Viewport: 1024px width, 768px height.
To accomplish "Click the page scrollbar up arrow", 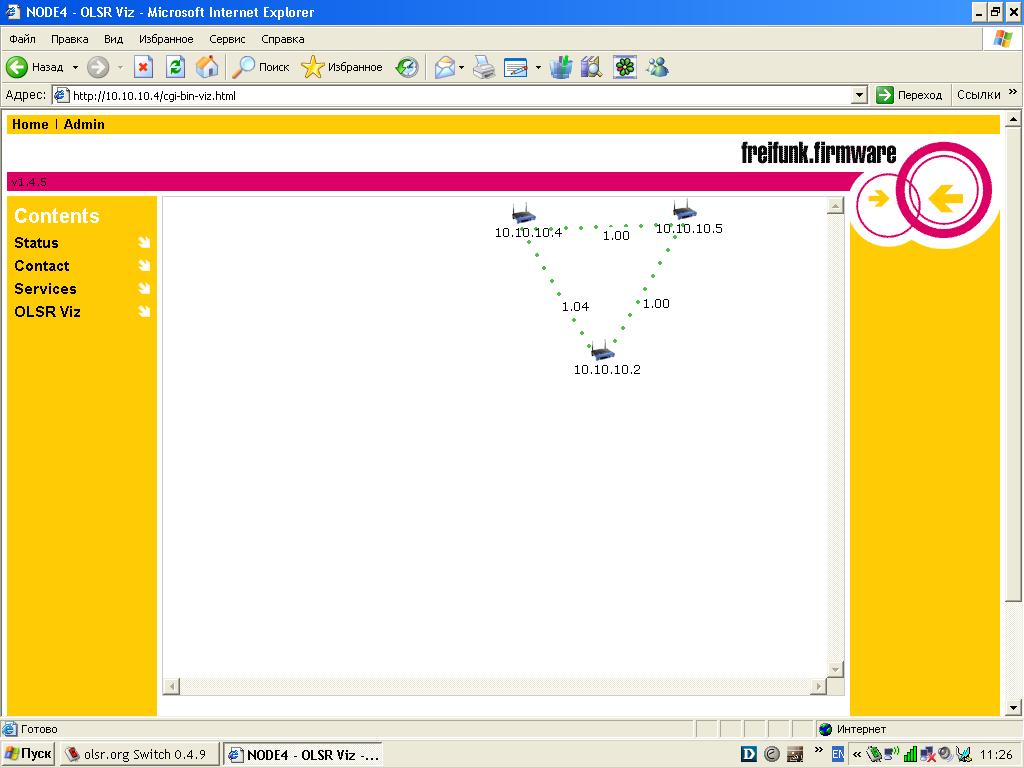I will point(1013,120).
